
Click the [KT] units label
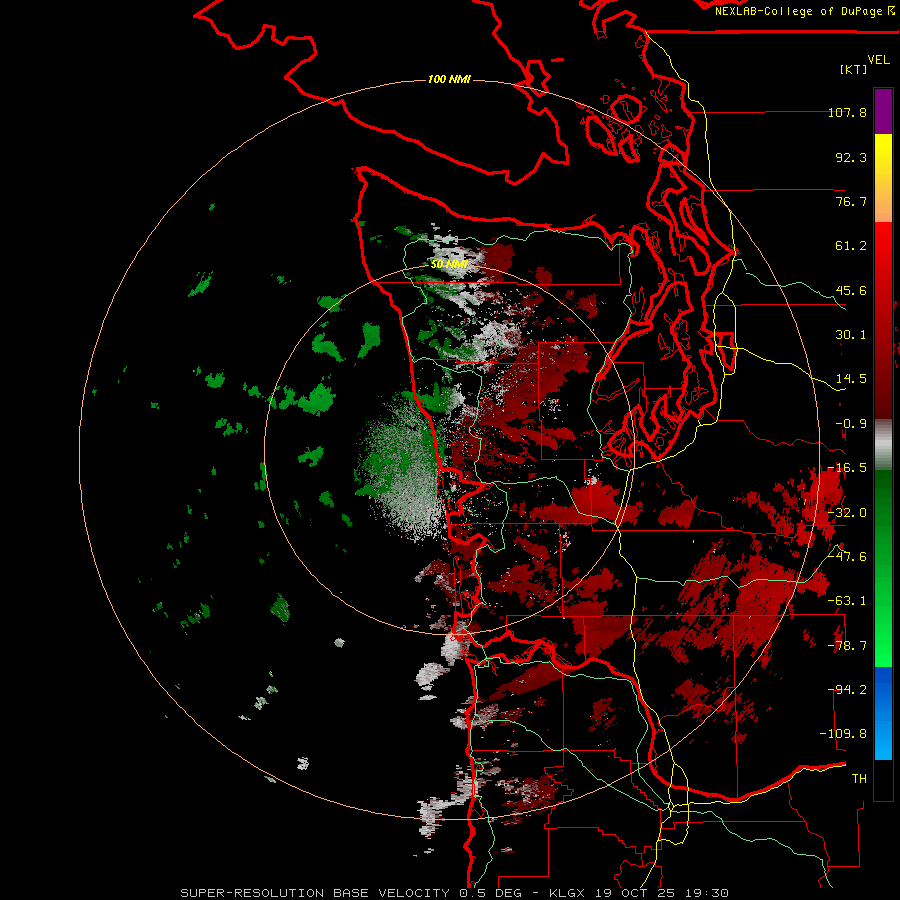(854, 69)
